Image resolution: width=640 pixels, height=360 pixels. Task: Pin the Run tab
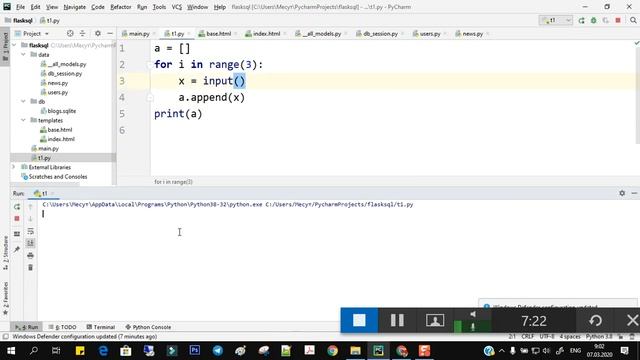click(17, 249)
